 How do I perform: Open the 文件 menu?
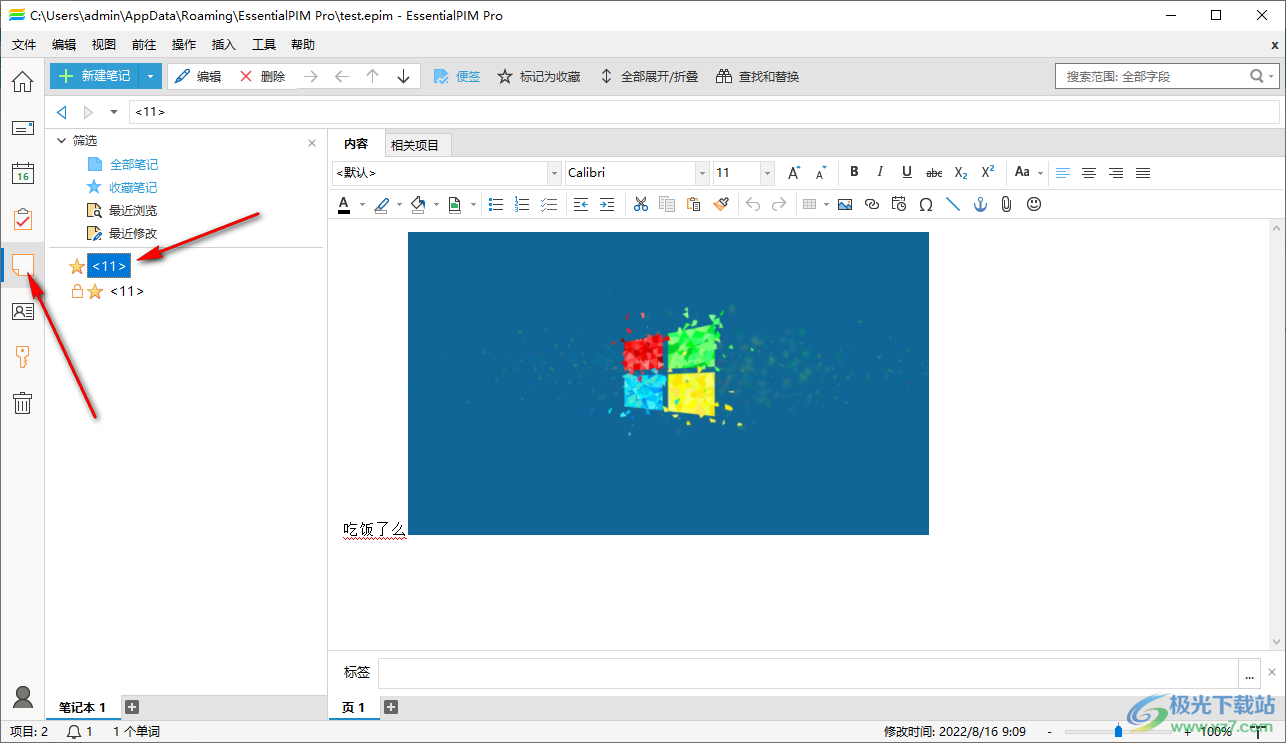coord(24,45)
